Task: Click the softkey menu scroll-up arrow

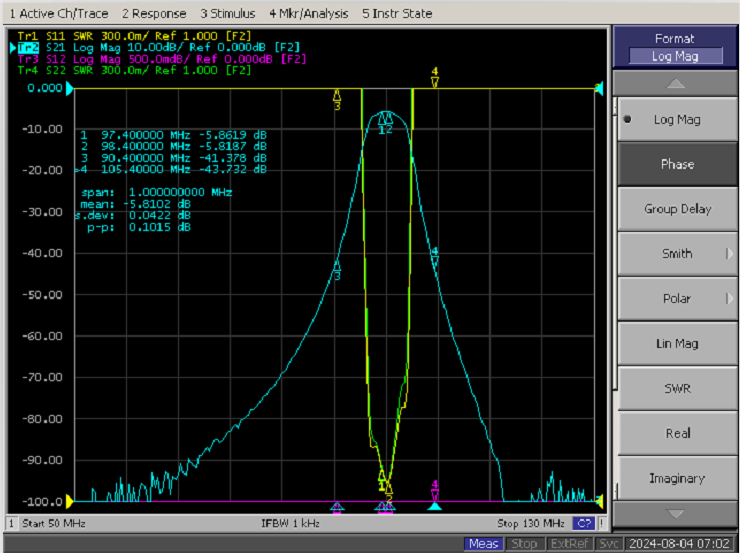Action: (x=675, y=84)
